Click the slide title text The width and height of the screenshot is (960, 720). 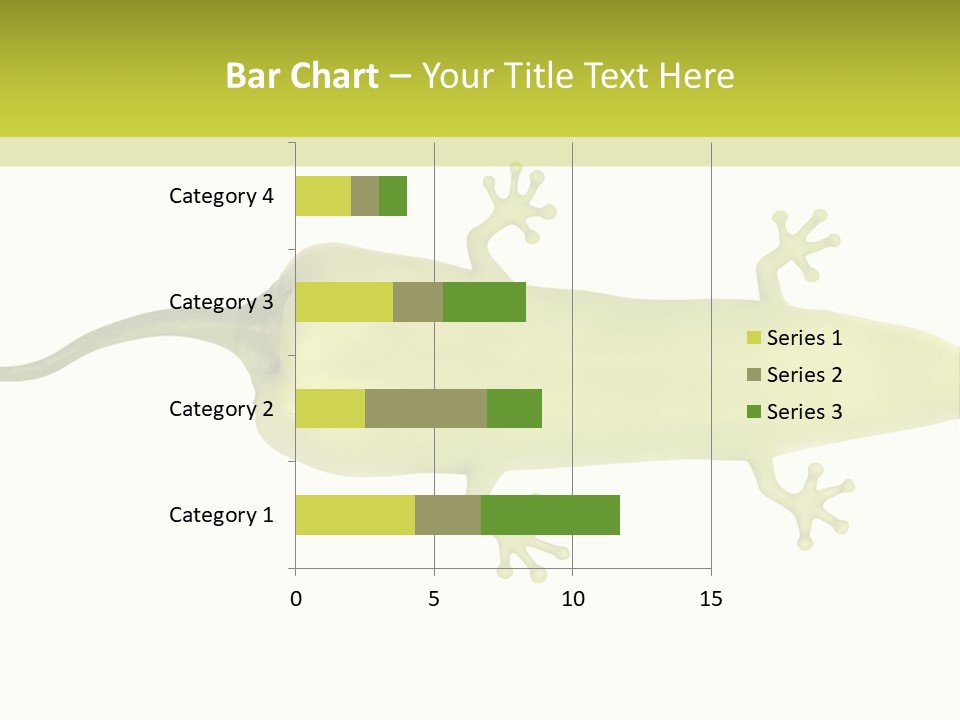480,75
